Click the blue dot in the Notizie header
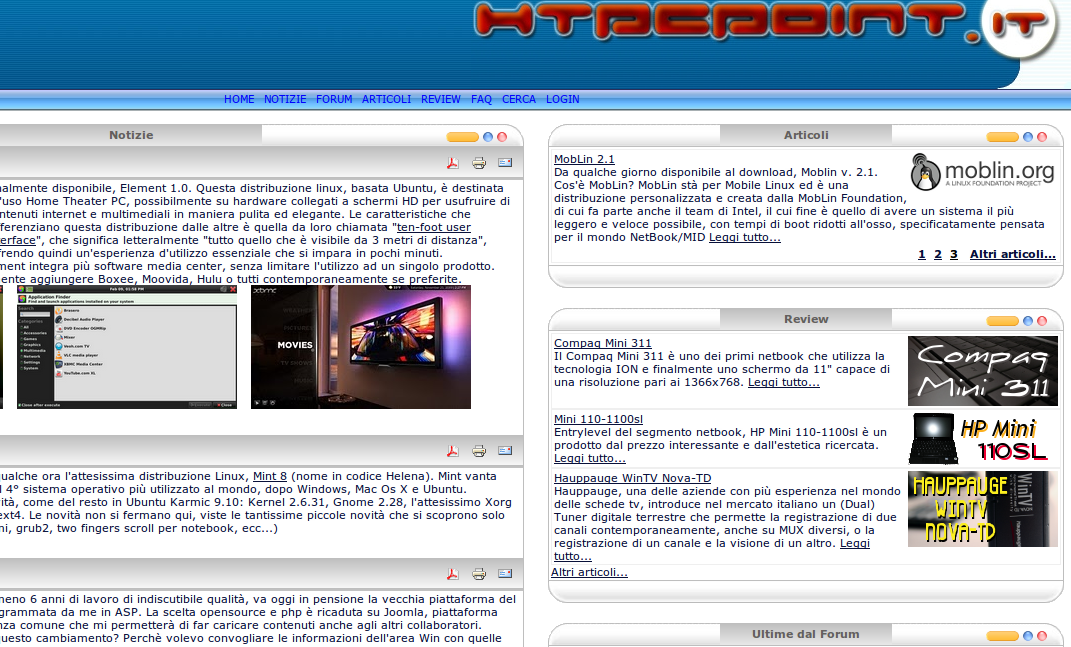The image size is (1071, 647). [x=488, y=137]
